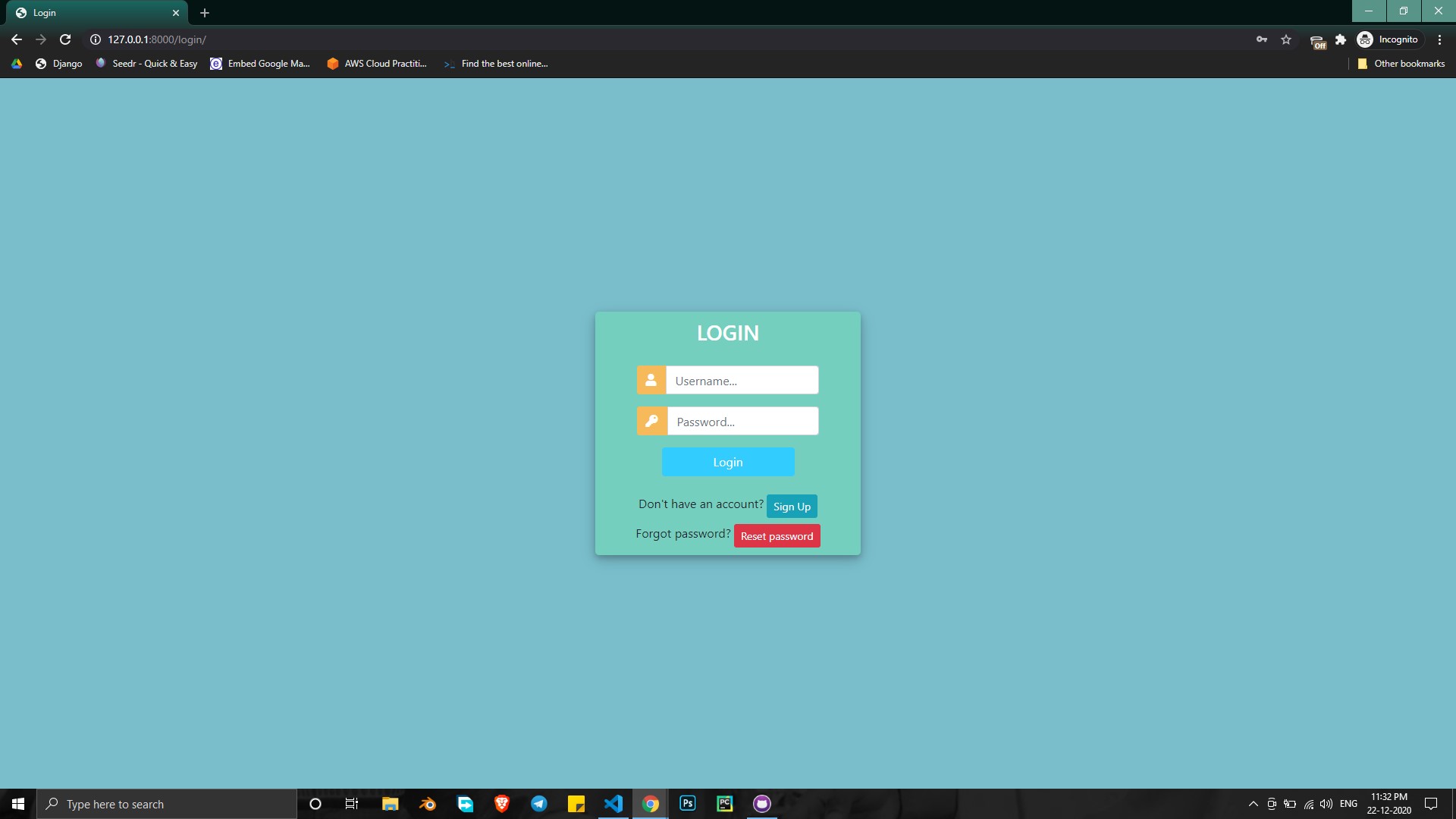The width and height of the screenshot is (1456, 819).
Task: Open the notification center icon
Action: [x=1431, y=804]
